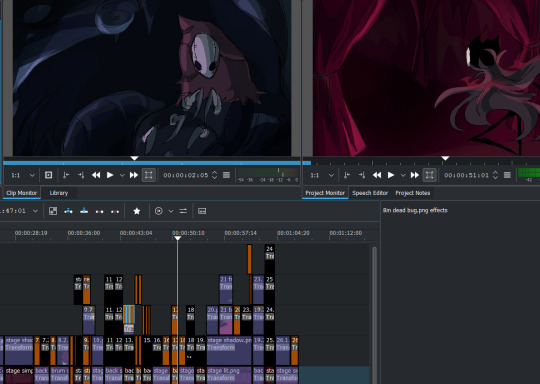Click the Project Monitor timecode field 00:00:51:01
This screenshot has height=384, width=540.
pos(466,175)
